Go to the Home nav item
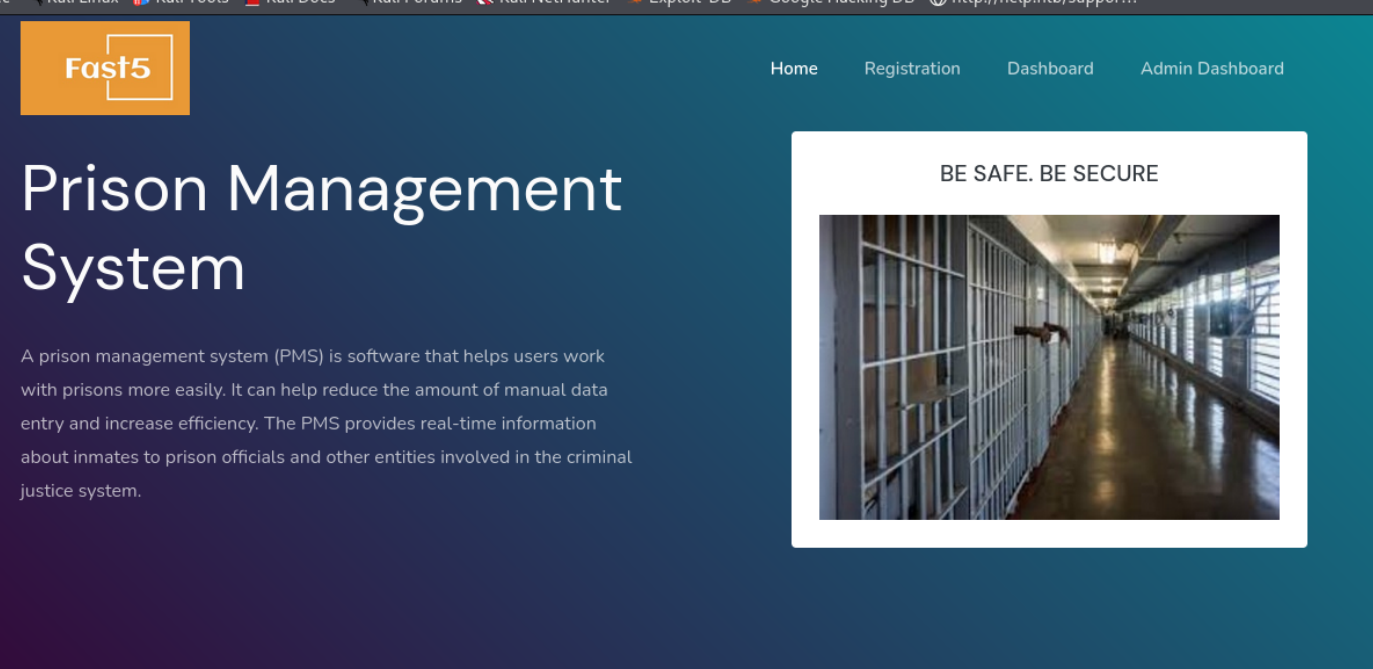1373x669 pixels. coord(794,69)
